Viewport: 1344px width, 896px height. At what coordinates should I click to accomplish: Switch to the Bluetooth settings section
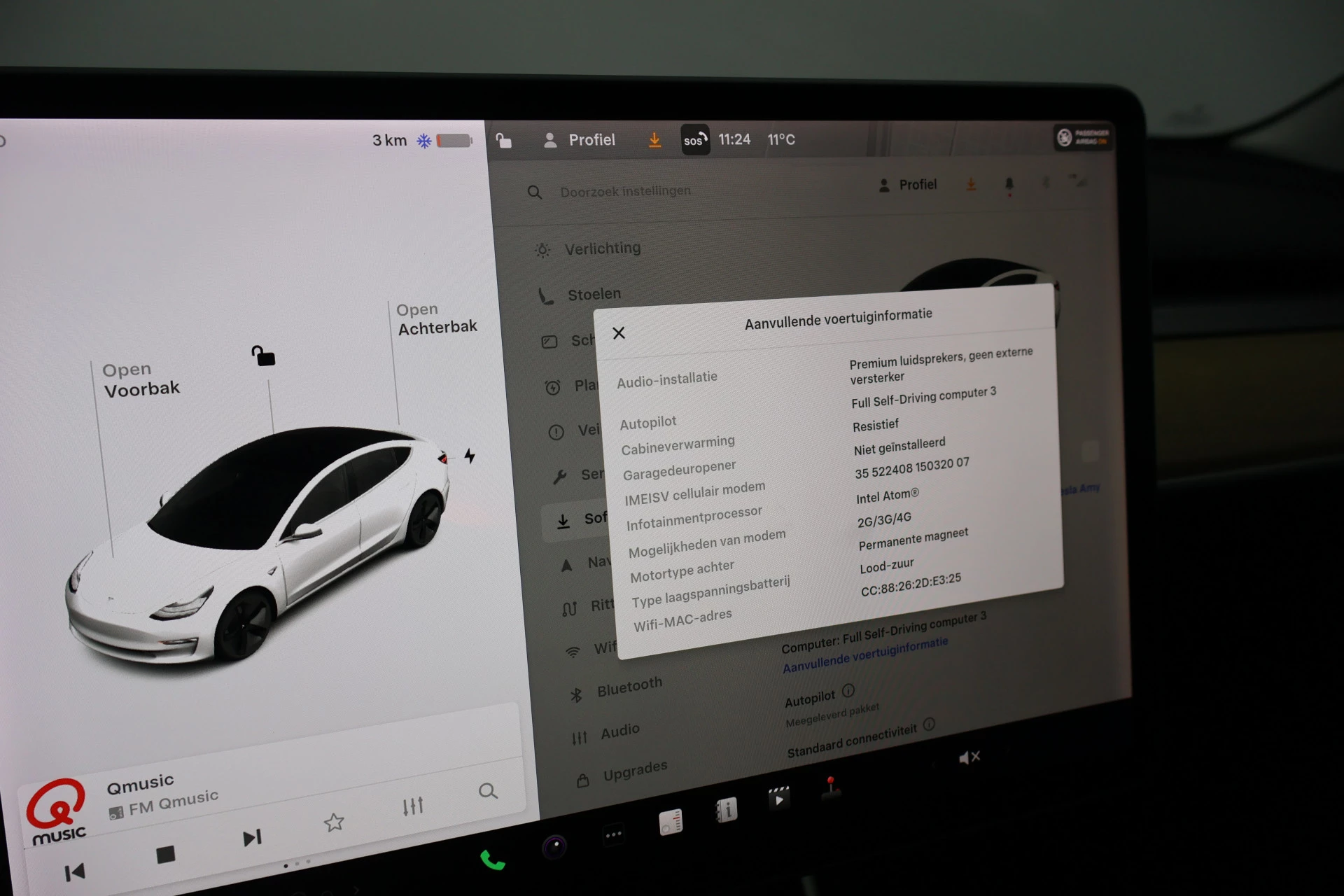coord(629,682)
